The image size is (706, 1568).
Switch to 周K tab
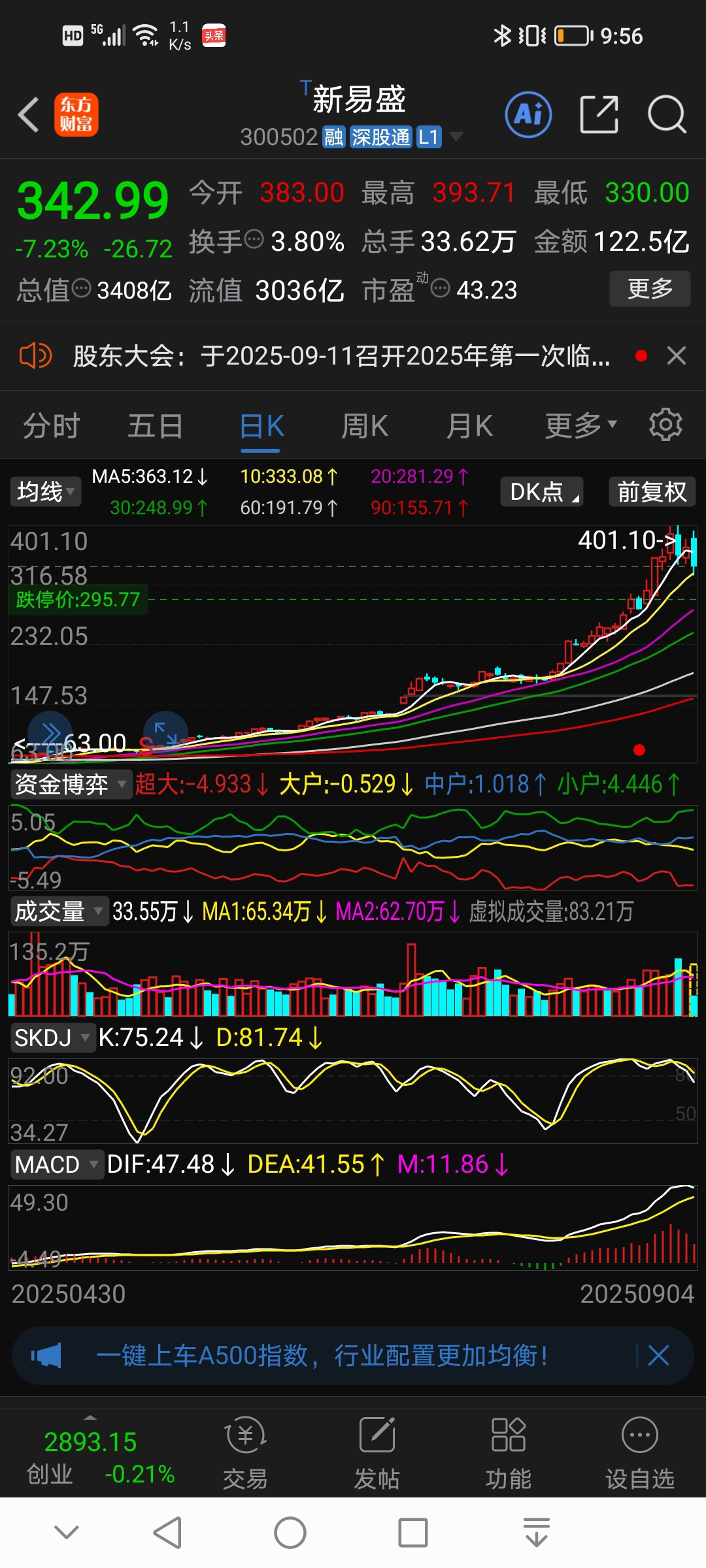(365, 426)
